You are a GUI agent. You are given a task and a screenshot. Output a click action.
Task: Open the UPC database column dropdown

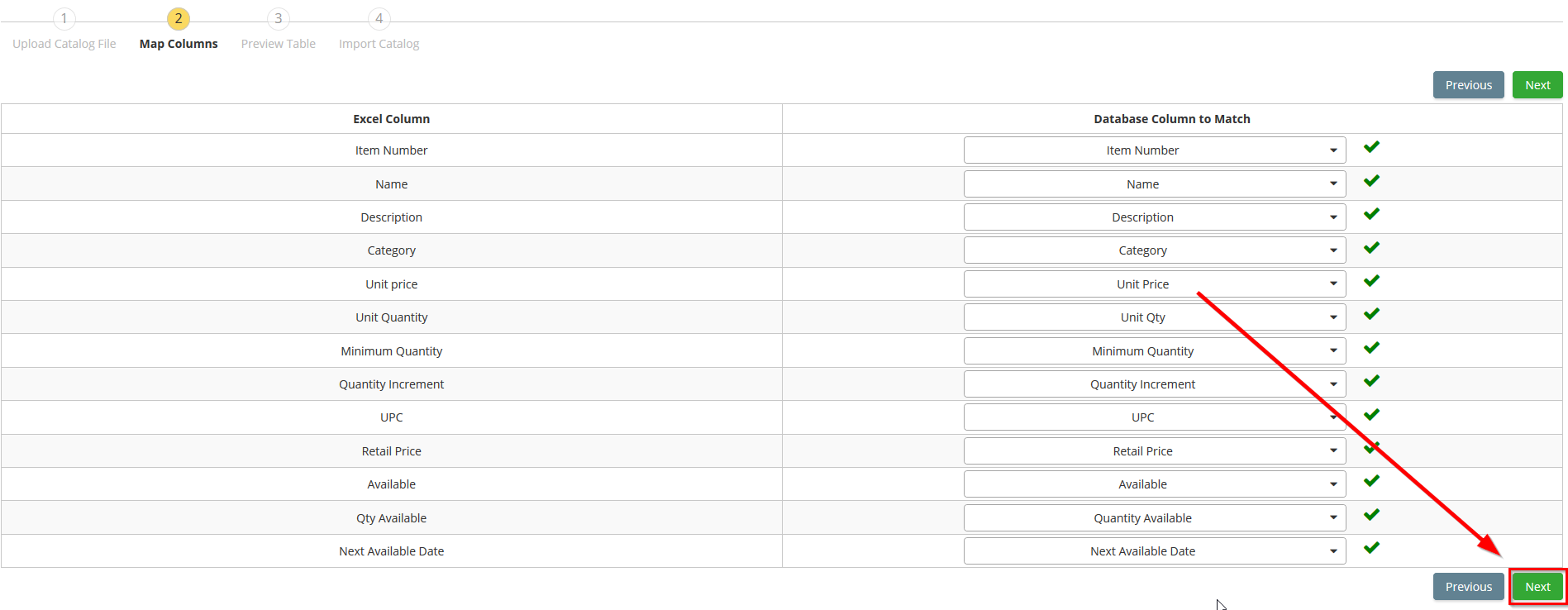point(1154,417)
